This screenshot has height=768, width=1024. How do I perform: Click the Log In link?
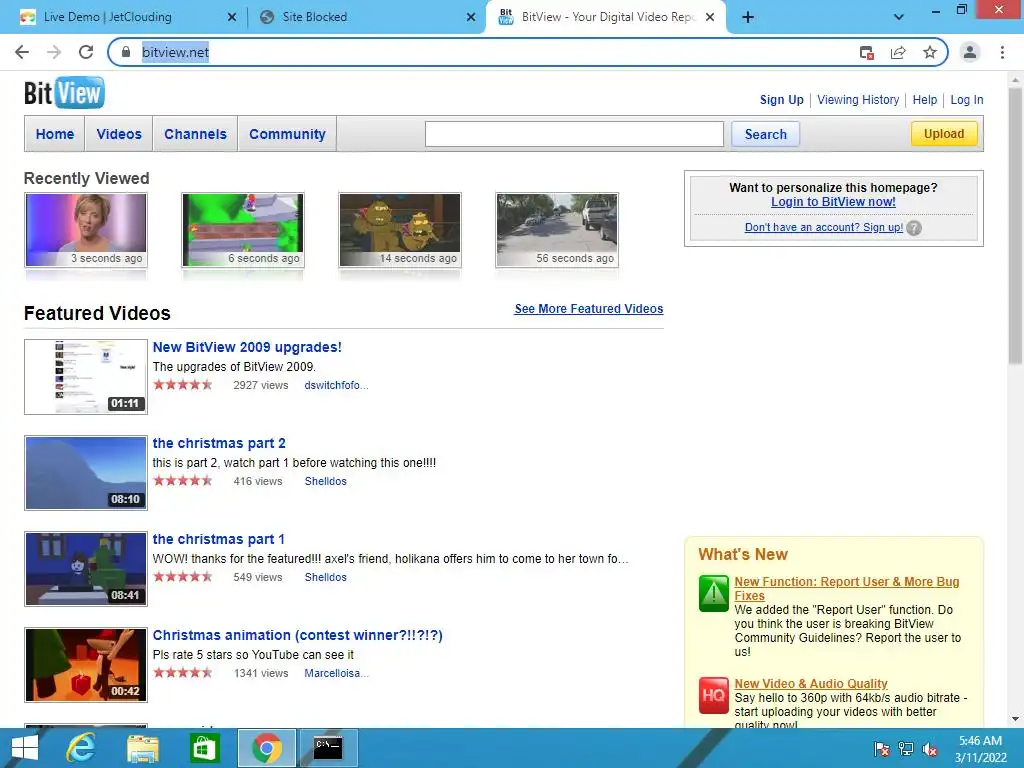coord(967,100)
